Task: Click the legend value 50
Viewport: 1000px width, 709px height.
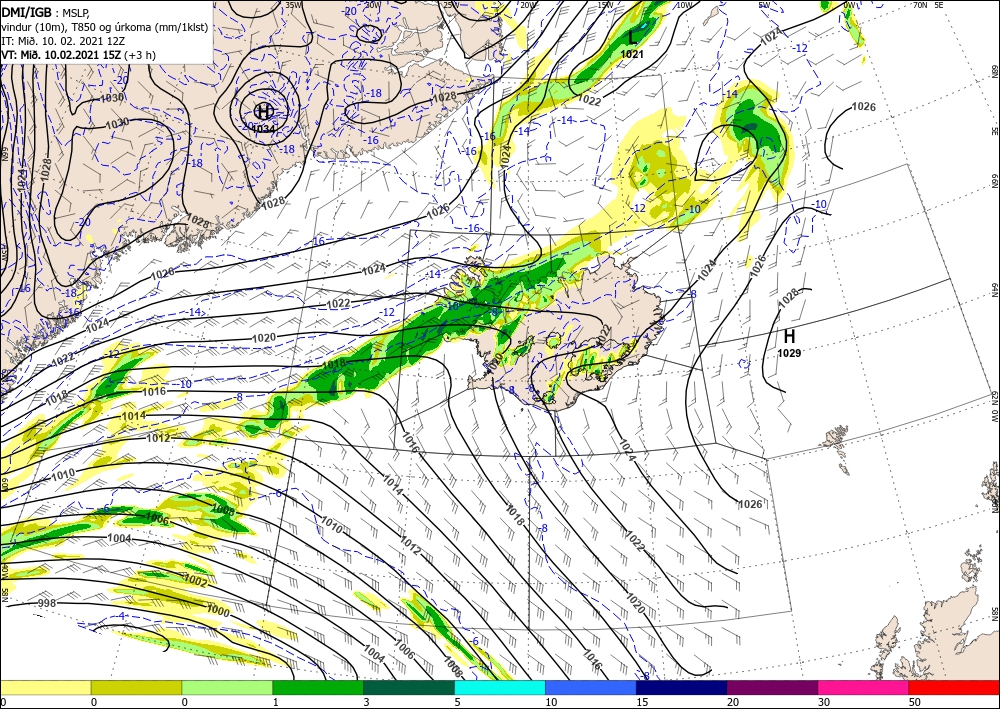Action: (x=914, y=702)
